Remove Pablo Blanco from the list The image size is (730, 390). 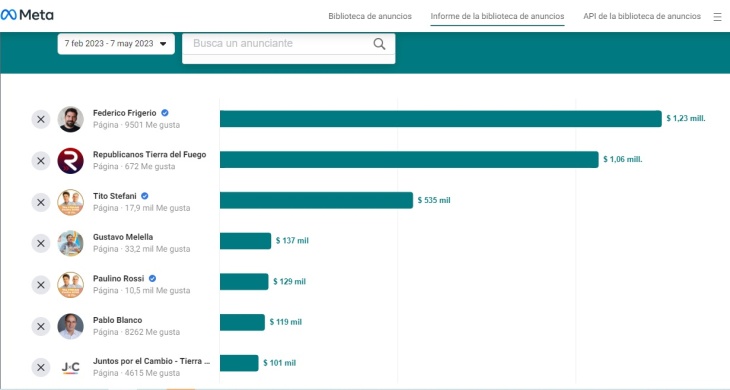point(41,326)
